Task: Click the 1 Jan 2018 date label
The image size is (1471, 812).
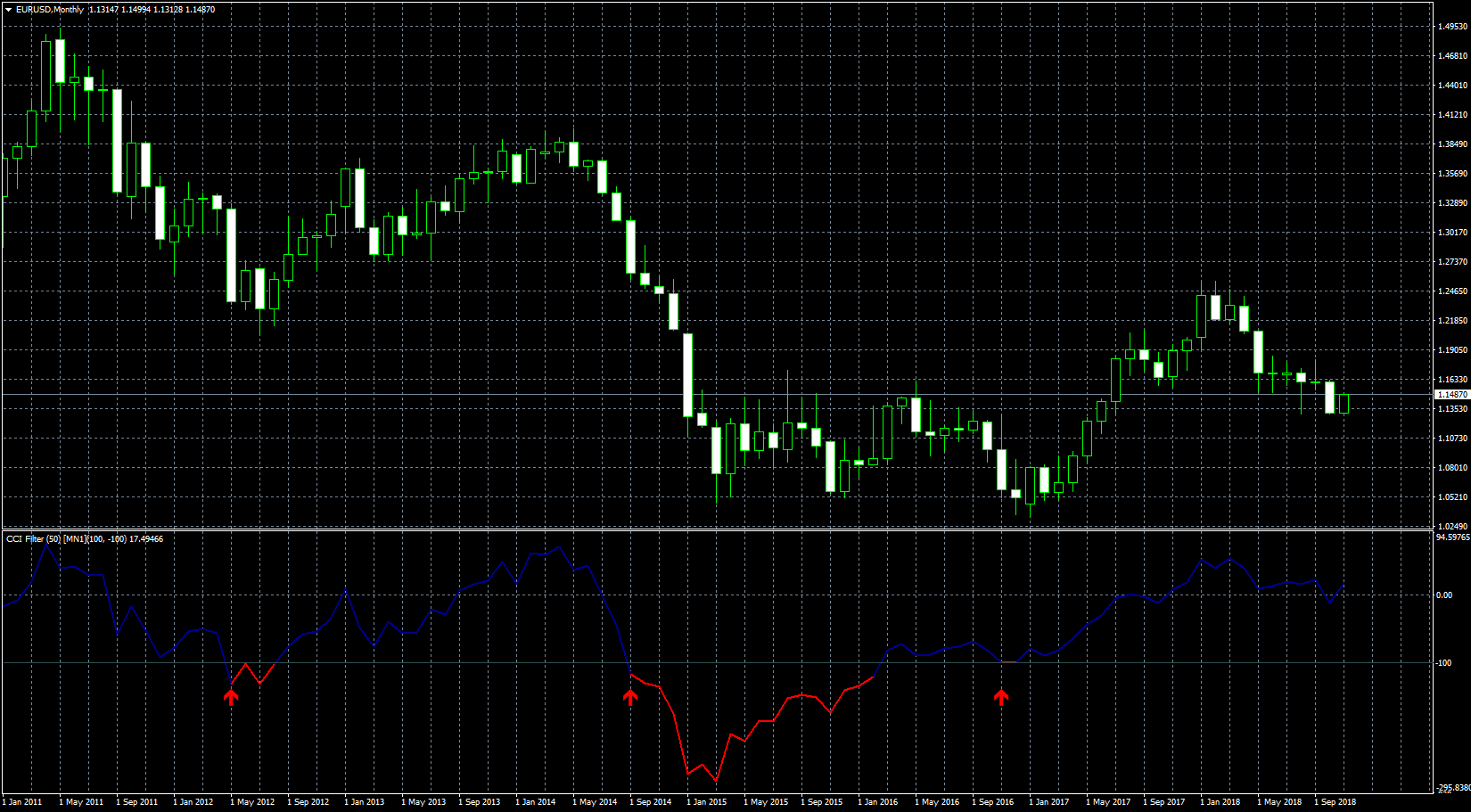Action: click(x=1220, y=802)
